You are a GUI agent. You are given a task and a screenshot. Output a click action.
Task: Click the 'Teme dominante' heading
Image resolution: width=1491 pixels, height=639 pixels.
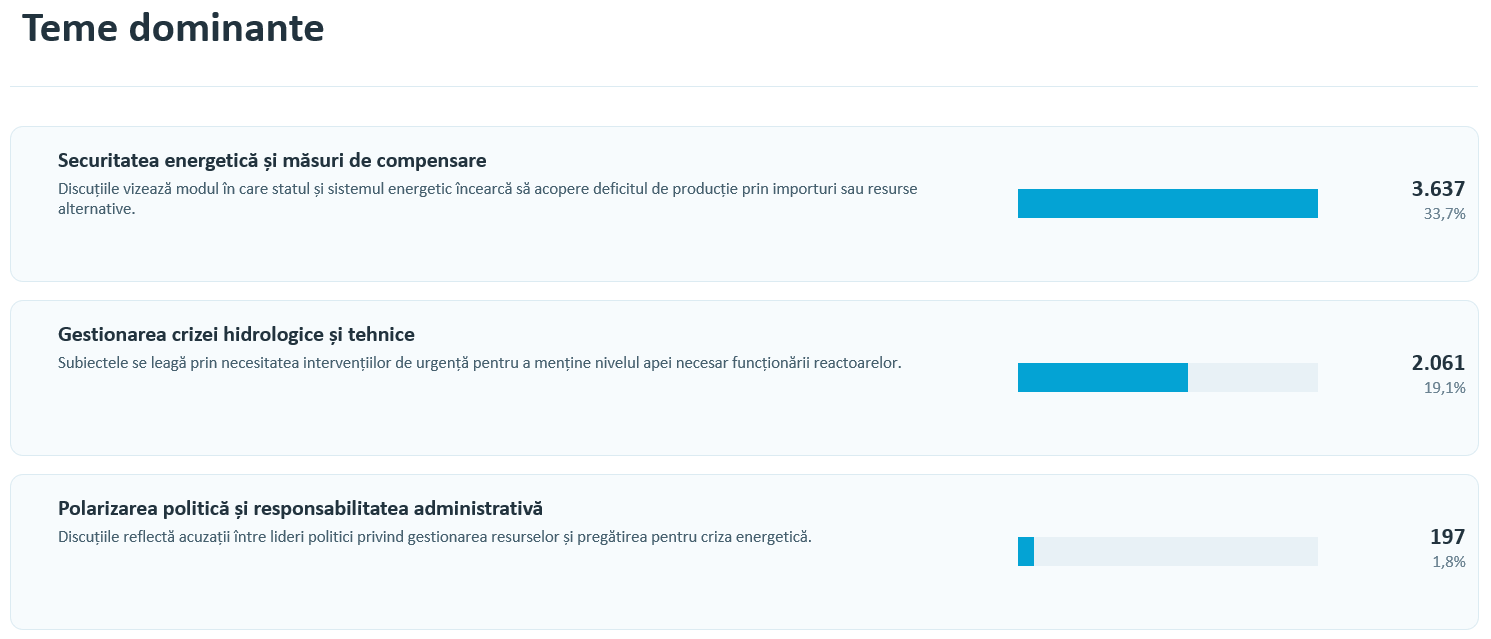(173, 27)
